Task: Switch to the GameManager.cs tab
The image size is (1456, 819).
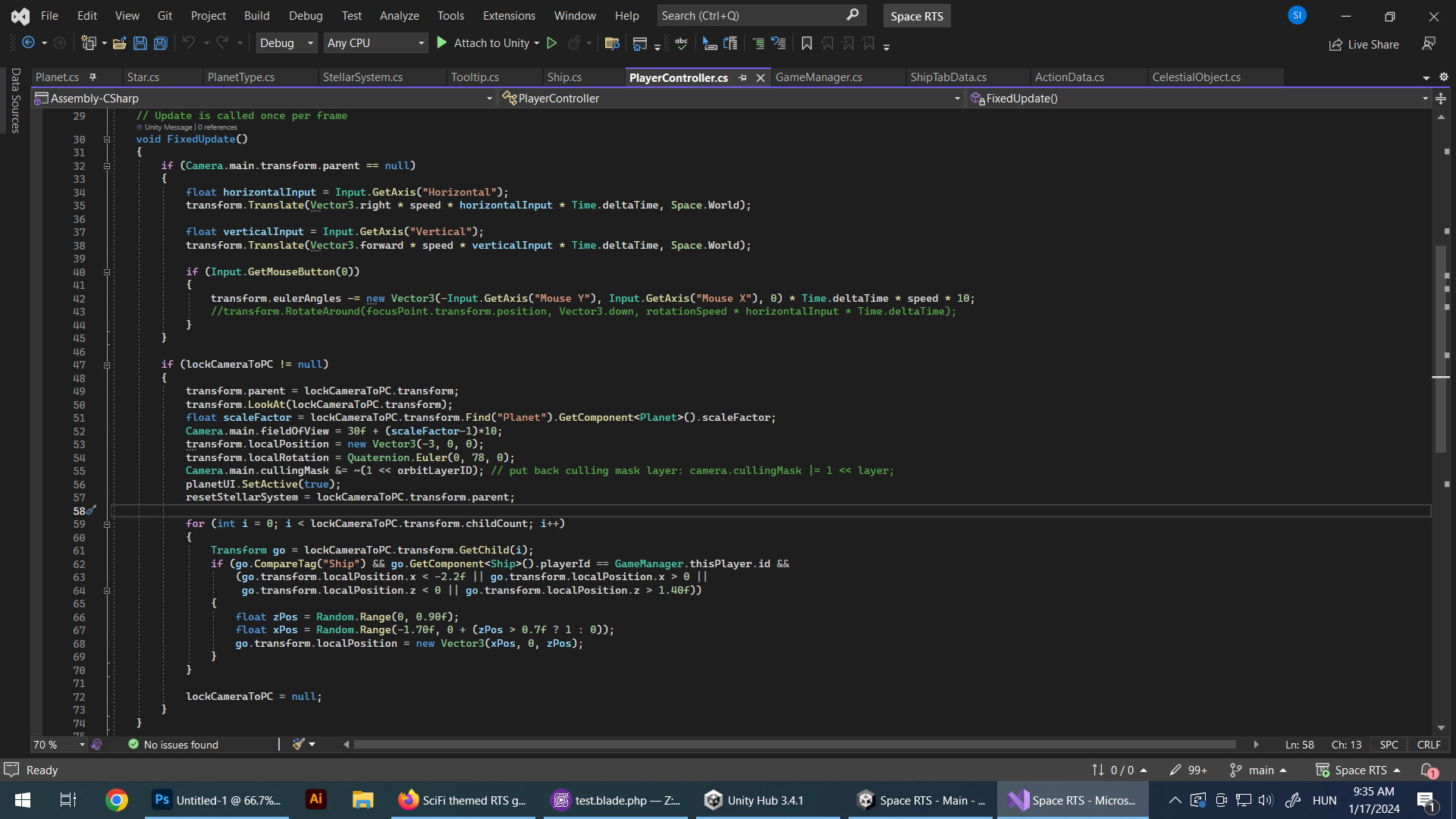Action: 818,77
